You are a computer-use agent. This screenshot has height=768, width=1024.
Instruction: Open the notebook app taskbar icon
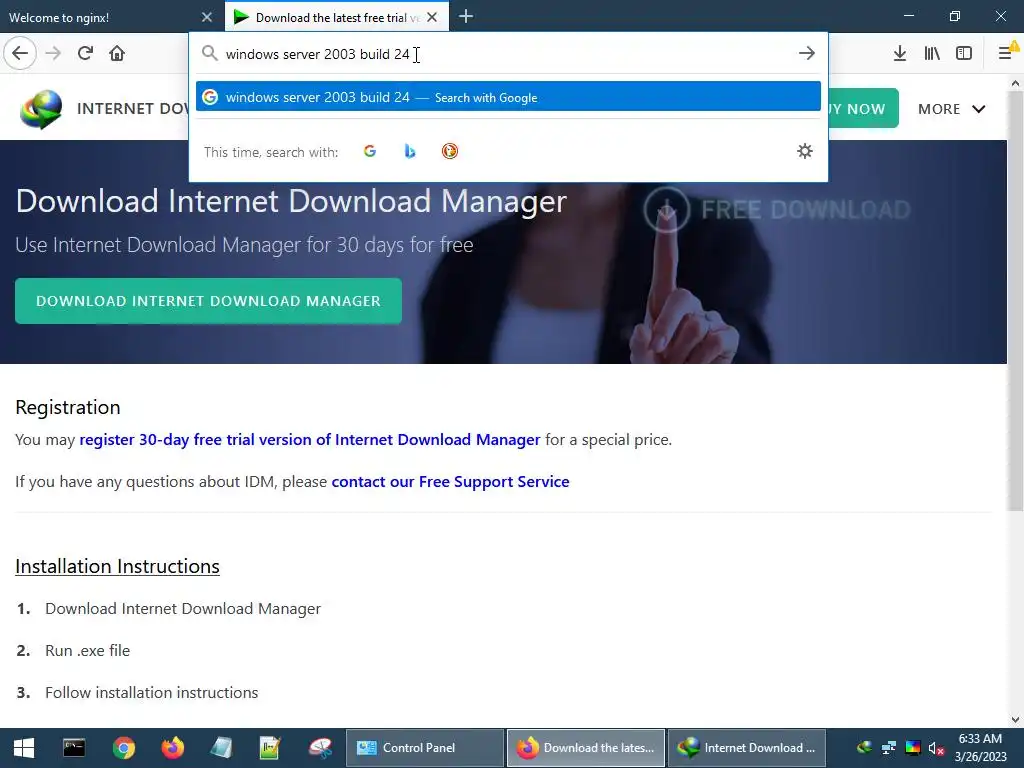click(x=221, y=748)
